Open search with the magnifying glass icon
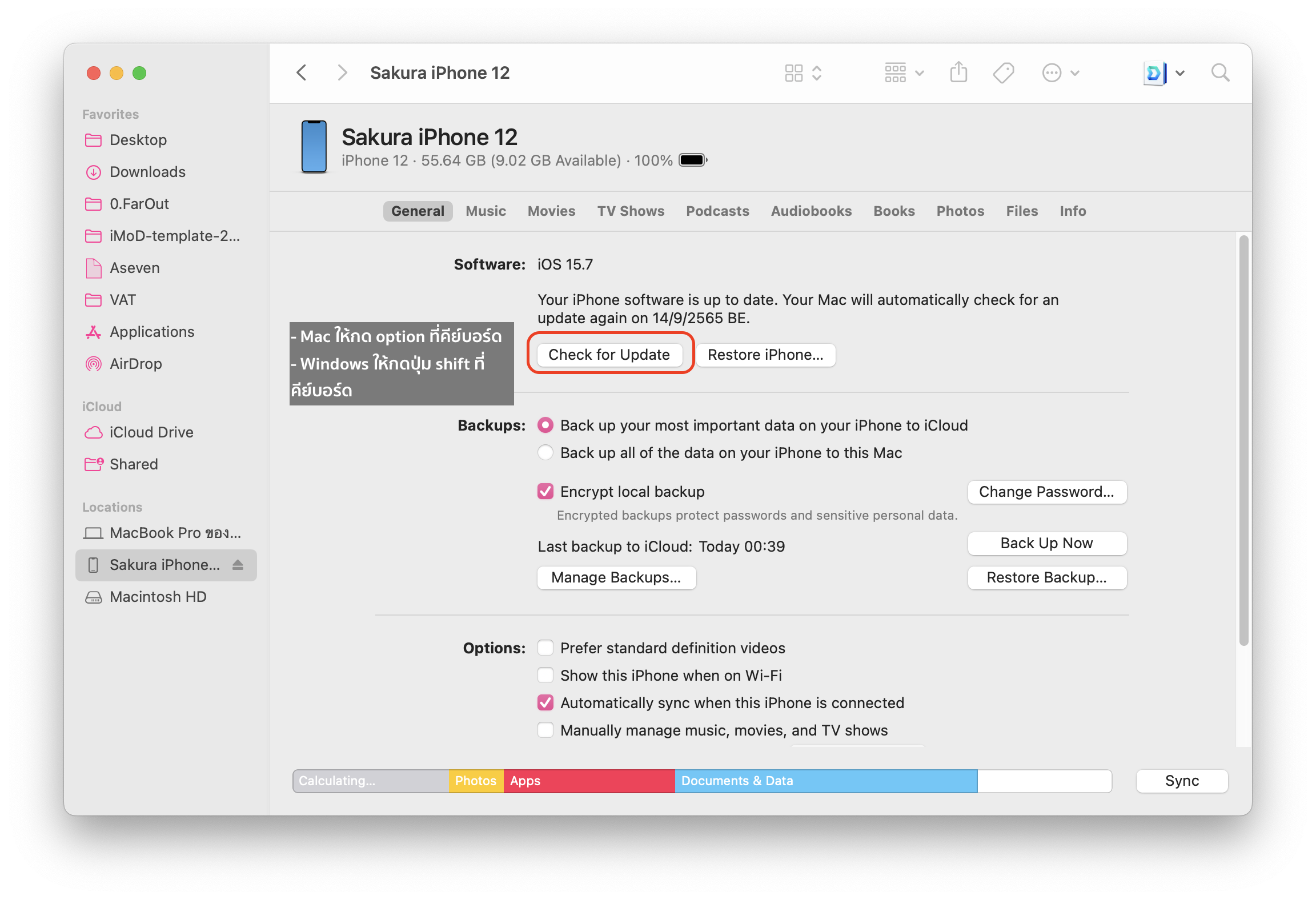The image size is (1316, 900). point(1220,73)
